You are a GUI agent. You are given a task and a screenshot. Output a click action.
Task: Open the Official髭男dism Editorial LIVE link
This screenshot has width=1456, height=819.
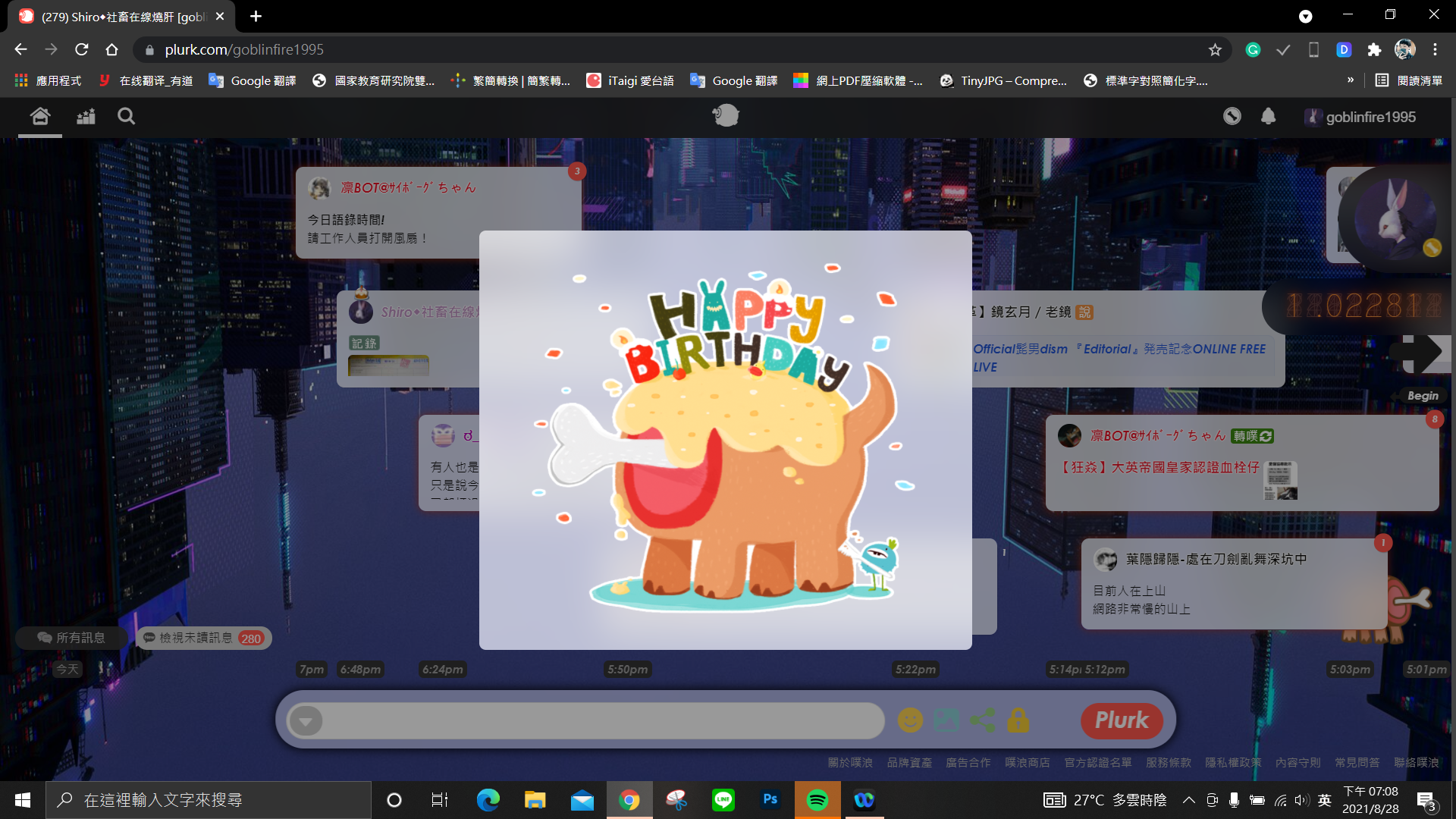click(x=1119, y=357)
